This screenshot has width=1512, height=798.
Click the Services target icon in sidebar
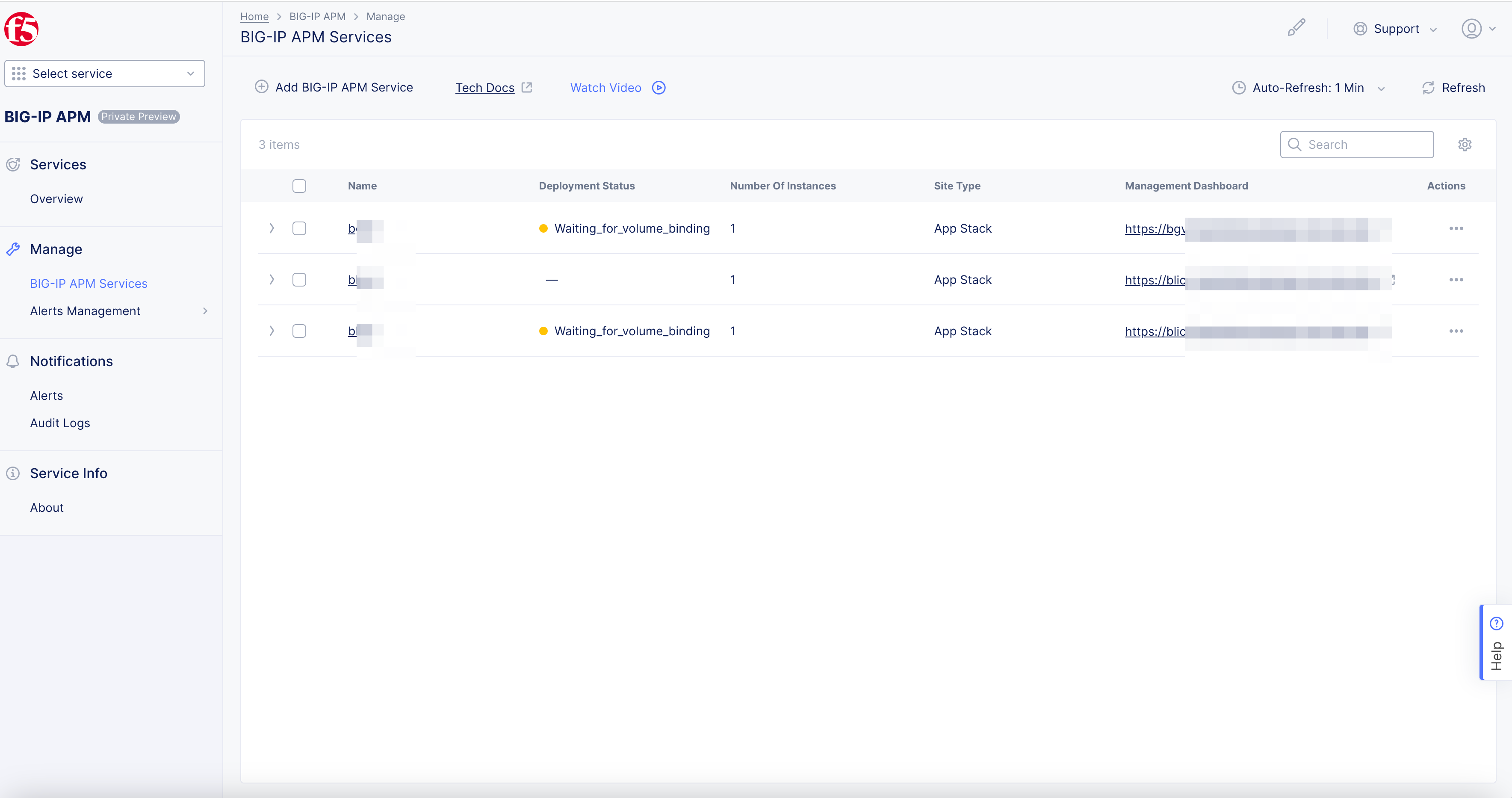point(13,164)
